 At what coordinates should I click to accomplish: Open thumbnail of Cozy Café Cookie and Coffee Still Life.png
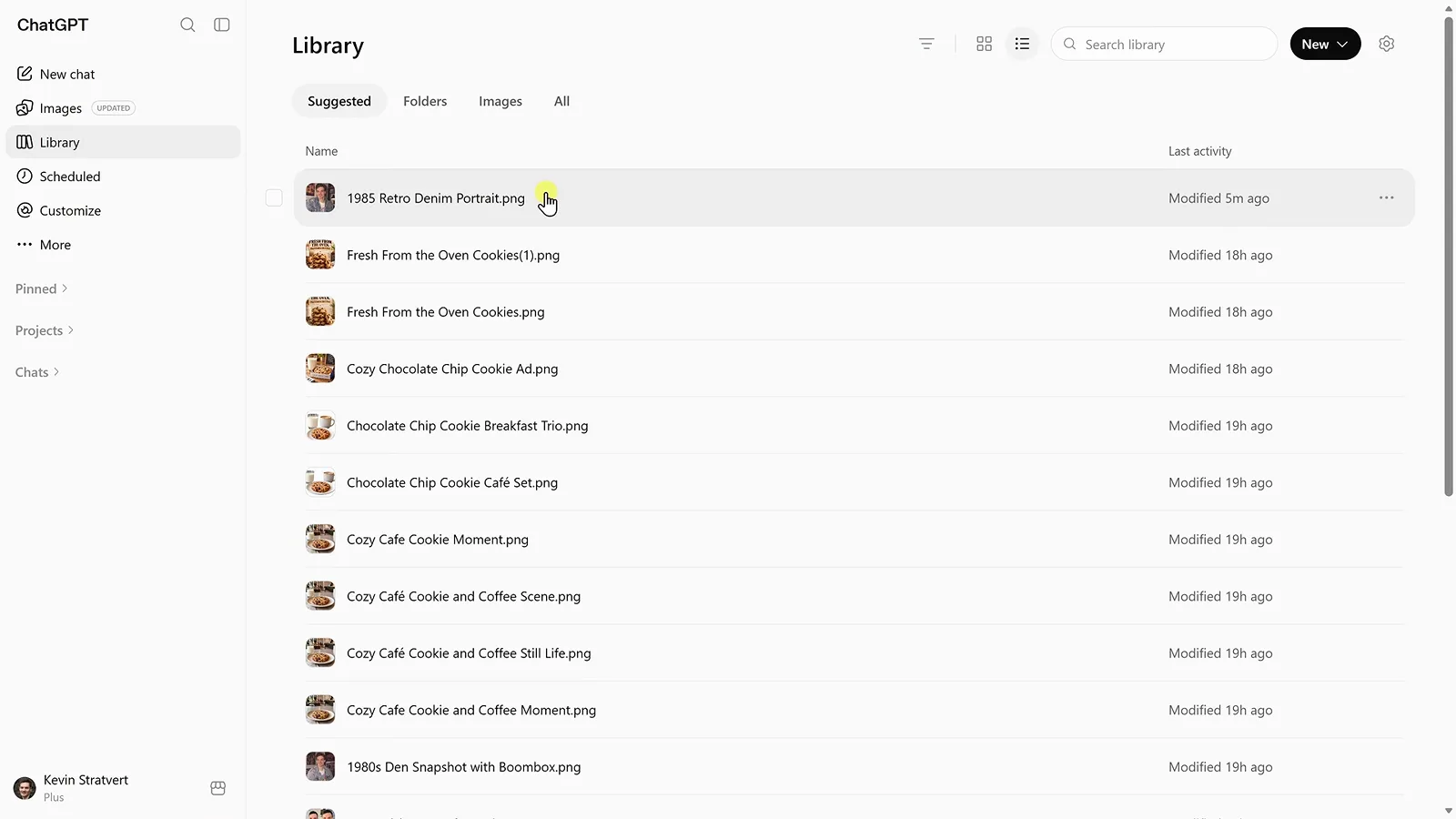[320, 652]
